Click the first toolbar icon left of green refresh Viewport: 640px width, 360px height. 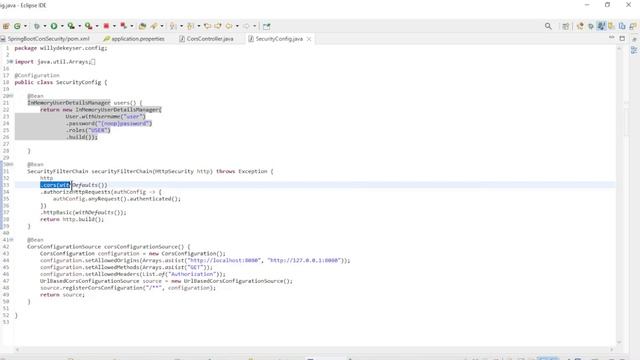coord(6,26)
